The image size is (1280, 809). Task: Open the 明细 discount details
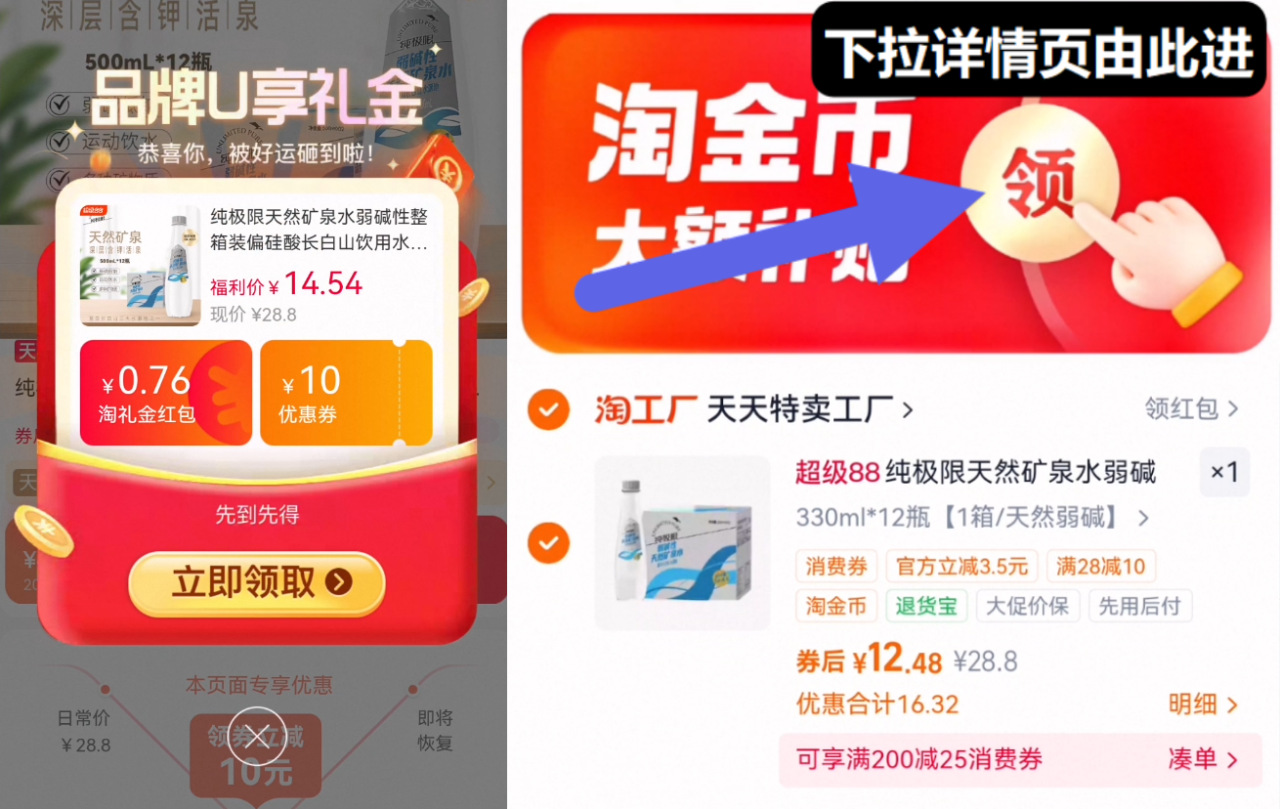[x=1203, y=704]
